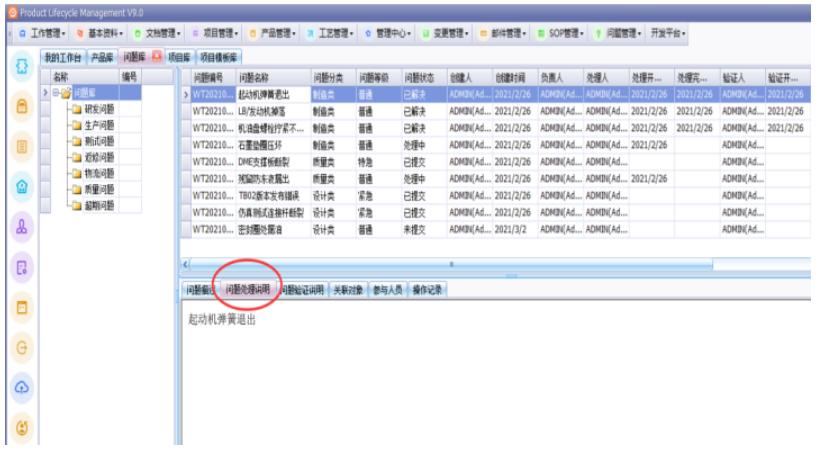
Task: Click the 未提交 status cell
Action: click(x=424, y=229)
